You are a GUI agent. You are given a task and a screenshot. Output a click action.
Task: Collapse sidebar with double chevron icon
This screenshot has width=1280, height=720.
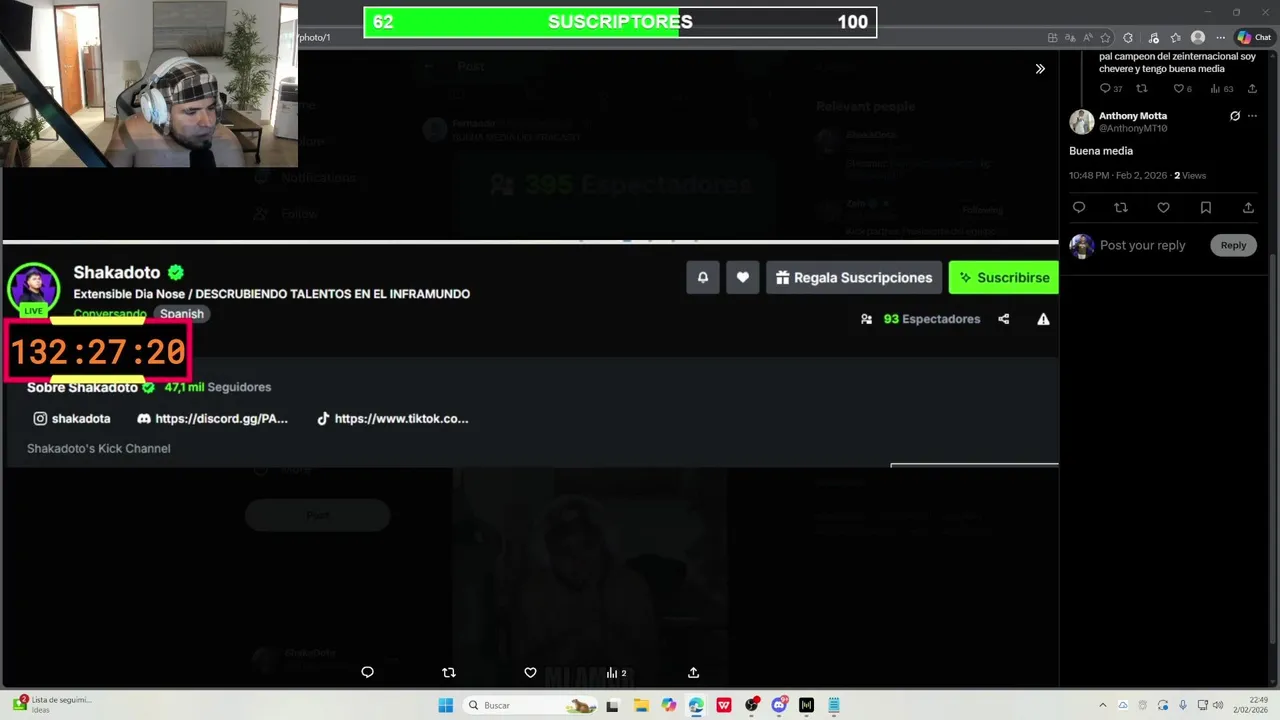coord(1040,69)
